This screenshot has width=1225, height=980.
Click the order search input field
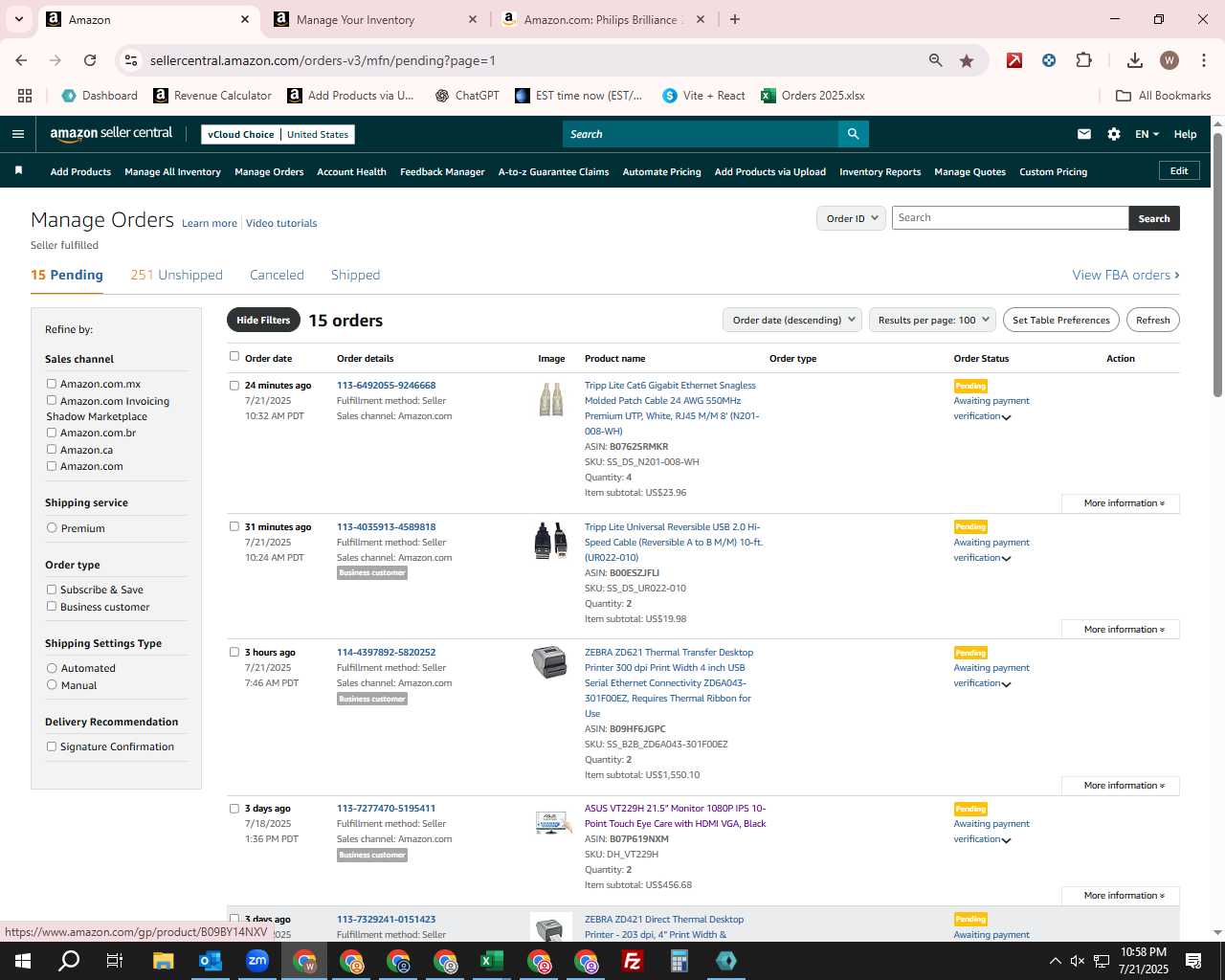(x=1010, y=218)
